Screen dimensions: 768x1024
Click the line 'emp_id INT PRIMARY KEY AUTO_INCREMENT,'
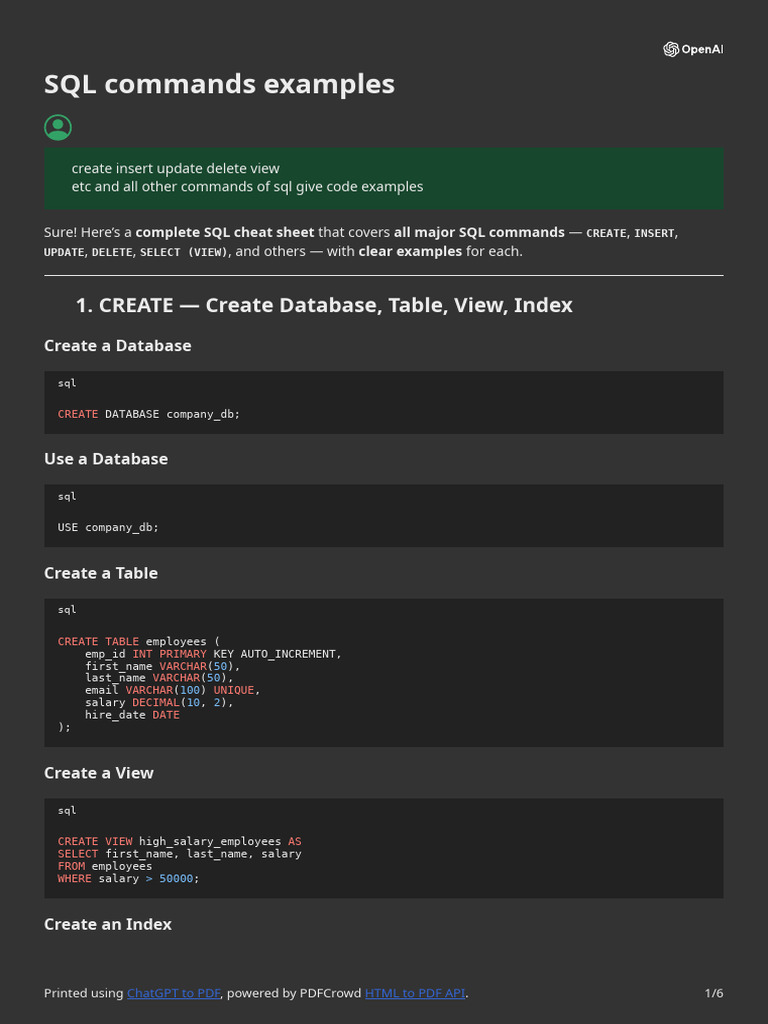click(213, 654)
